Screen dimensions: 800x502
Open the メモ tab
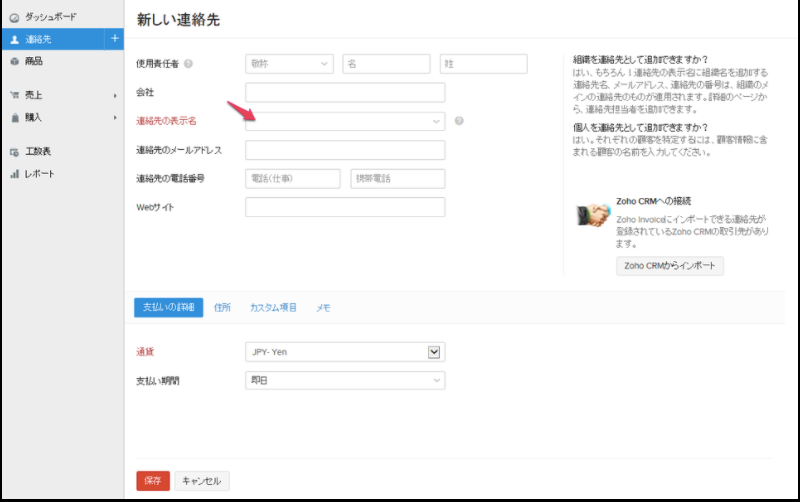pyautogui.click(x=323, y=308)
